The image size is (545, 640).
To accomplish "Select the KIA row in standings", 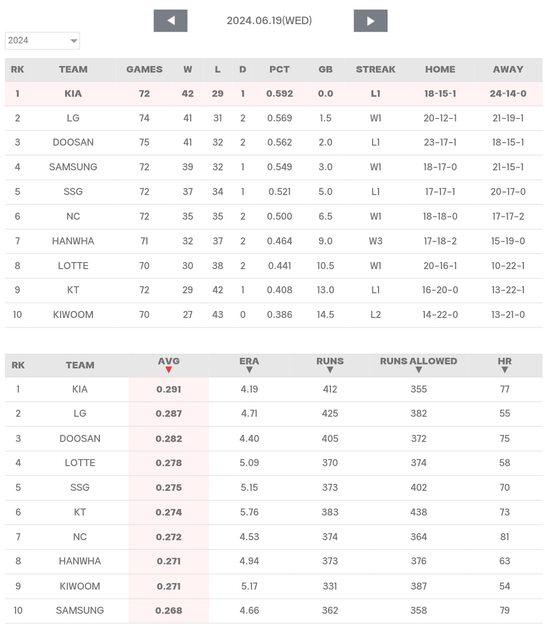I will (274, 93).
